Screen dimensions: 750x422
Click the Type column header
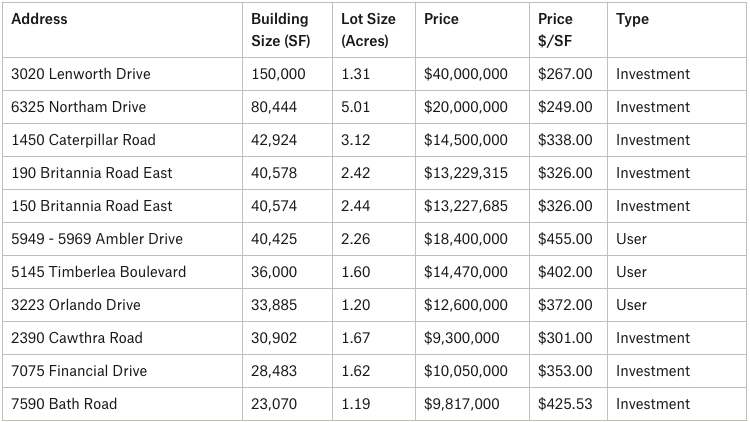(631, 19)
